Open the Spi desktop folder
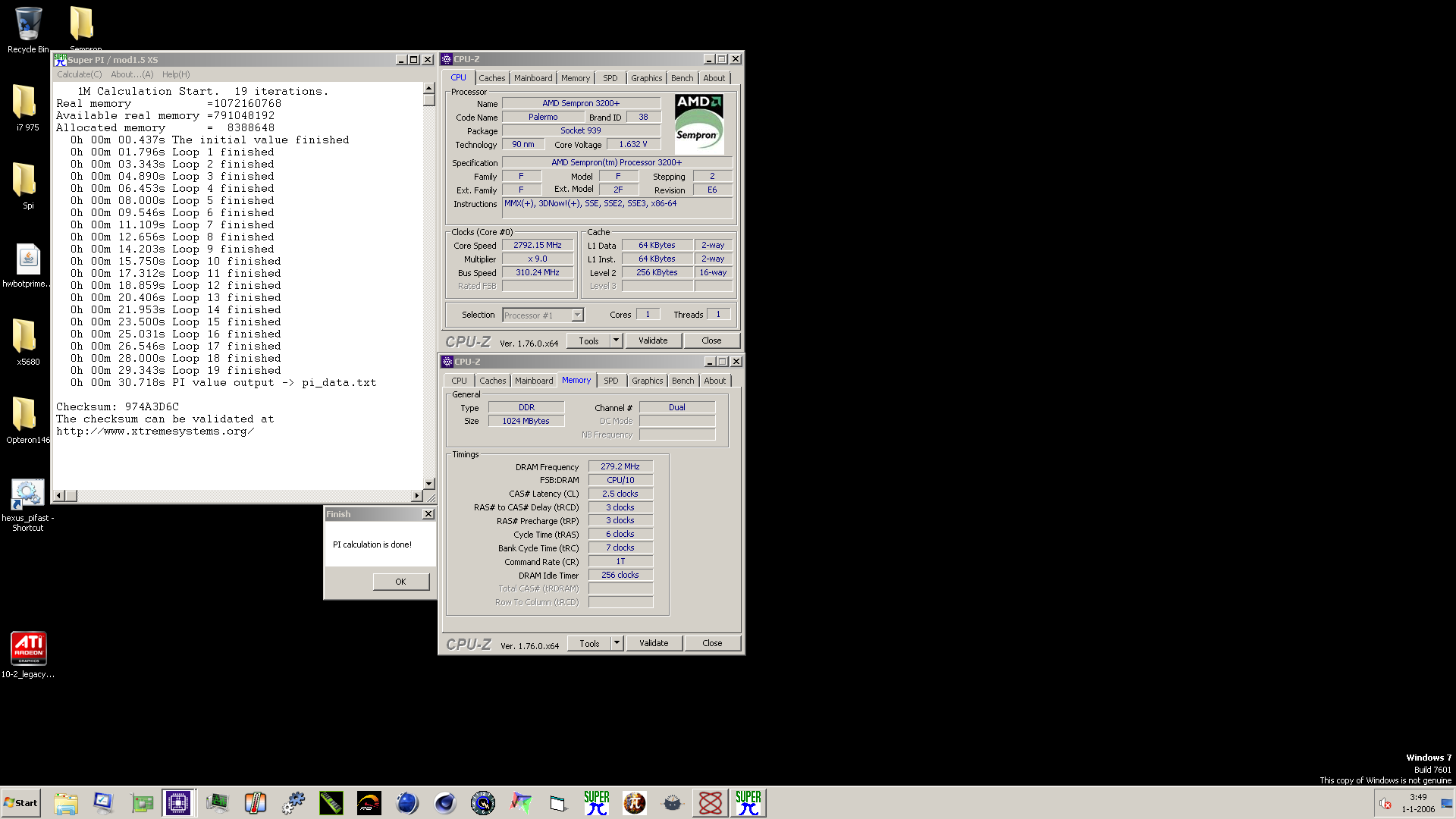Image resolution: width=1456 pixels, height=819 pixels. (27, 186)
